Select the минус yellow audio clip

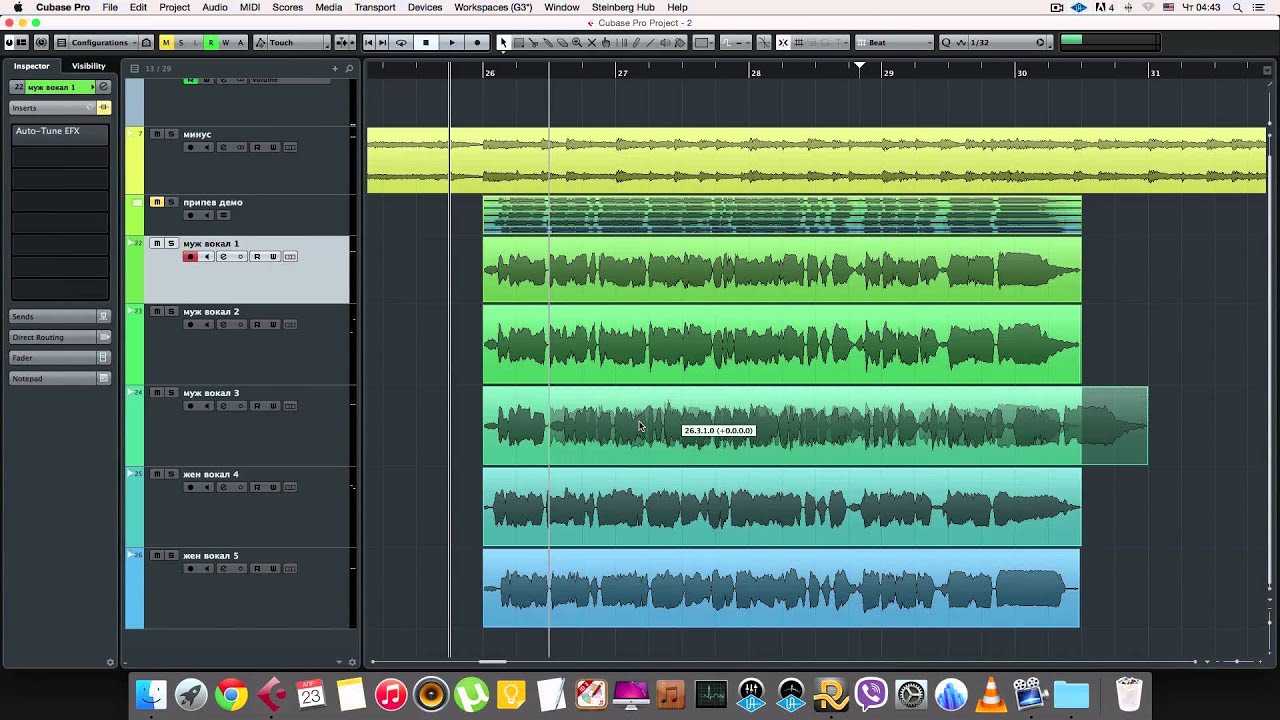click(x=816, y=160)
